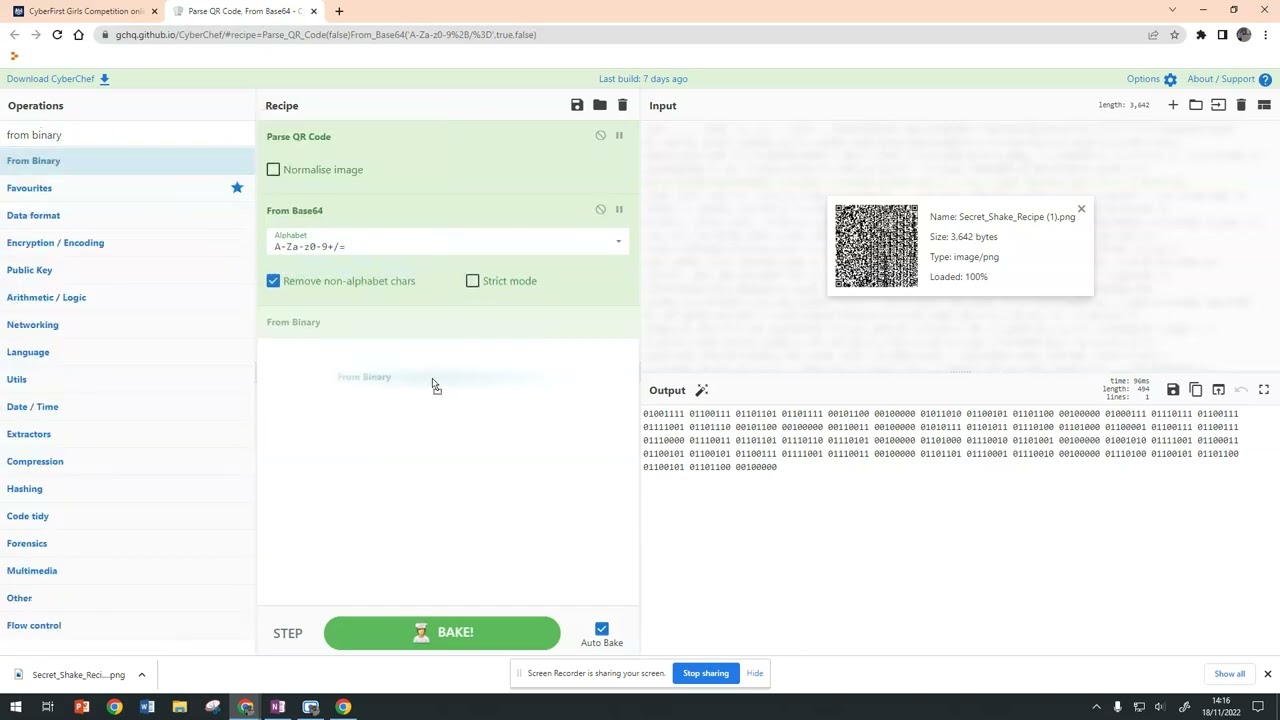This screenshot has width=1280, height=720.
Task: Close the loaded file preview card
Action: [x=1081, y=209]
